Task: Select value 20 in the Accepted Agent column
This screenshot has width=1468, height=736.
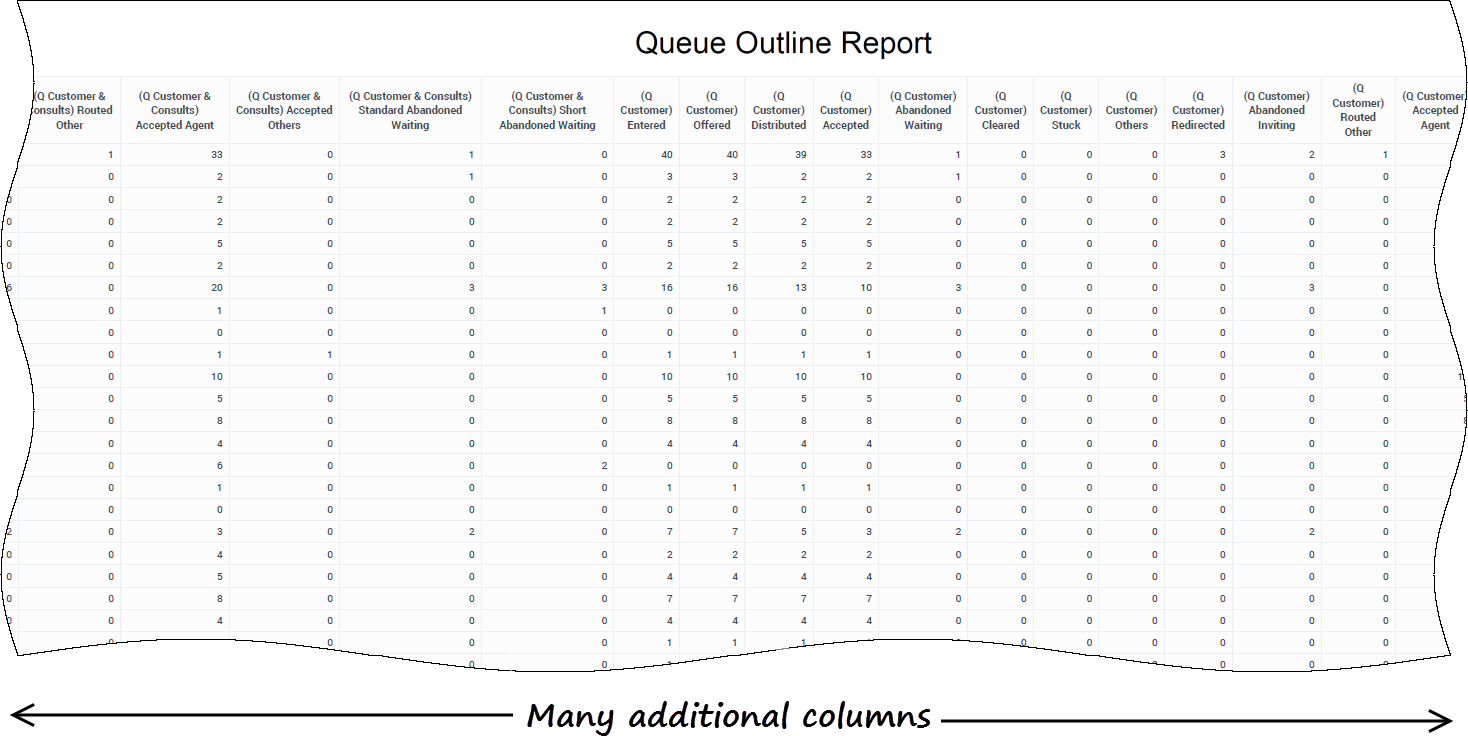Action: [216, 288]
